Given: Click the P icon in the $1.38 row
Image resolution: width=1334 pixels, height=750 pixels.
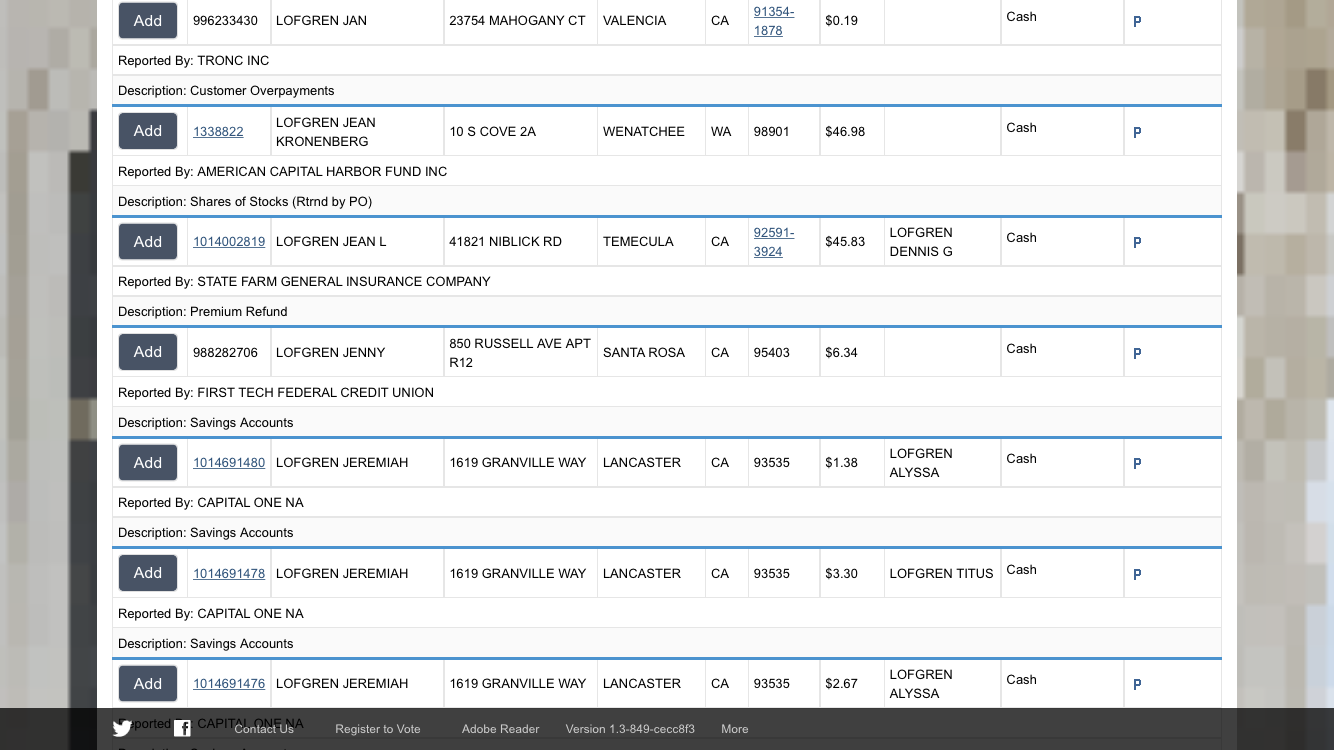Looking at the screenshot, I should click(x=1137, y=463).
